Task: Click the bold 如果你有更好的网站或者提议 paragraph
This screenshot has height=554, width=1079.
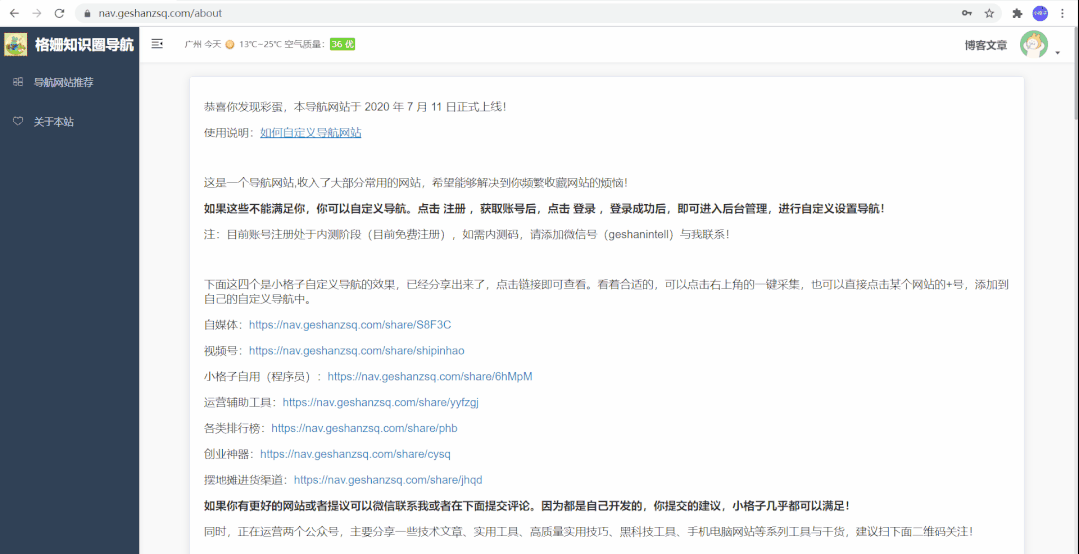Action: [x=527, y=506]
